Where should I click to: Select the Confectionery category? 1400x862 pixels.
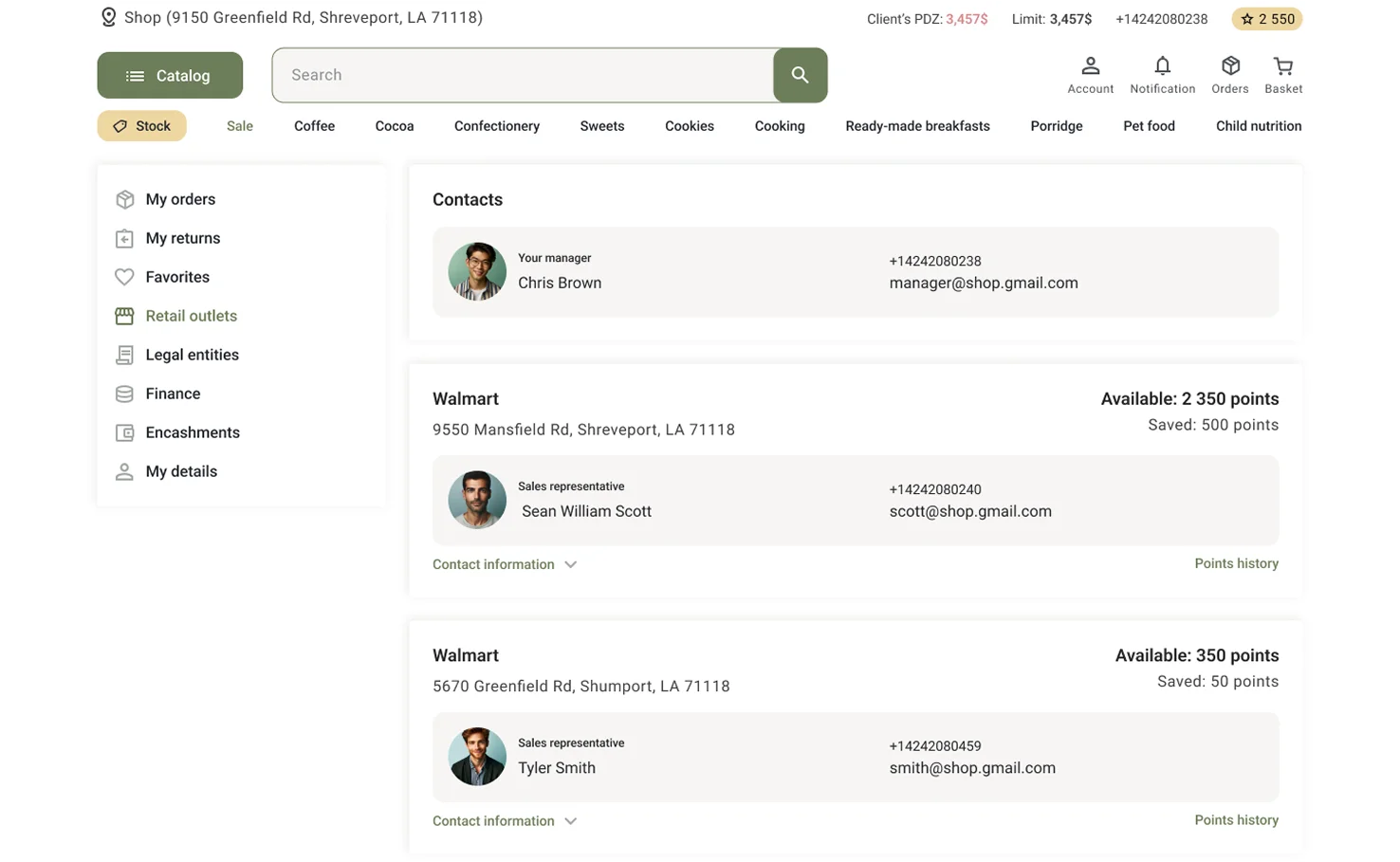497,126
